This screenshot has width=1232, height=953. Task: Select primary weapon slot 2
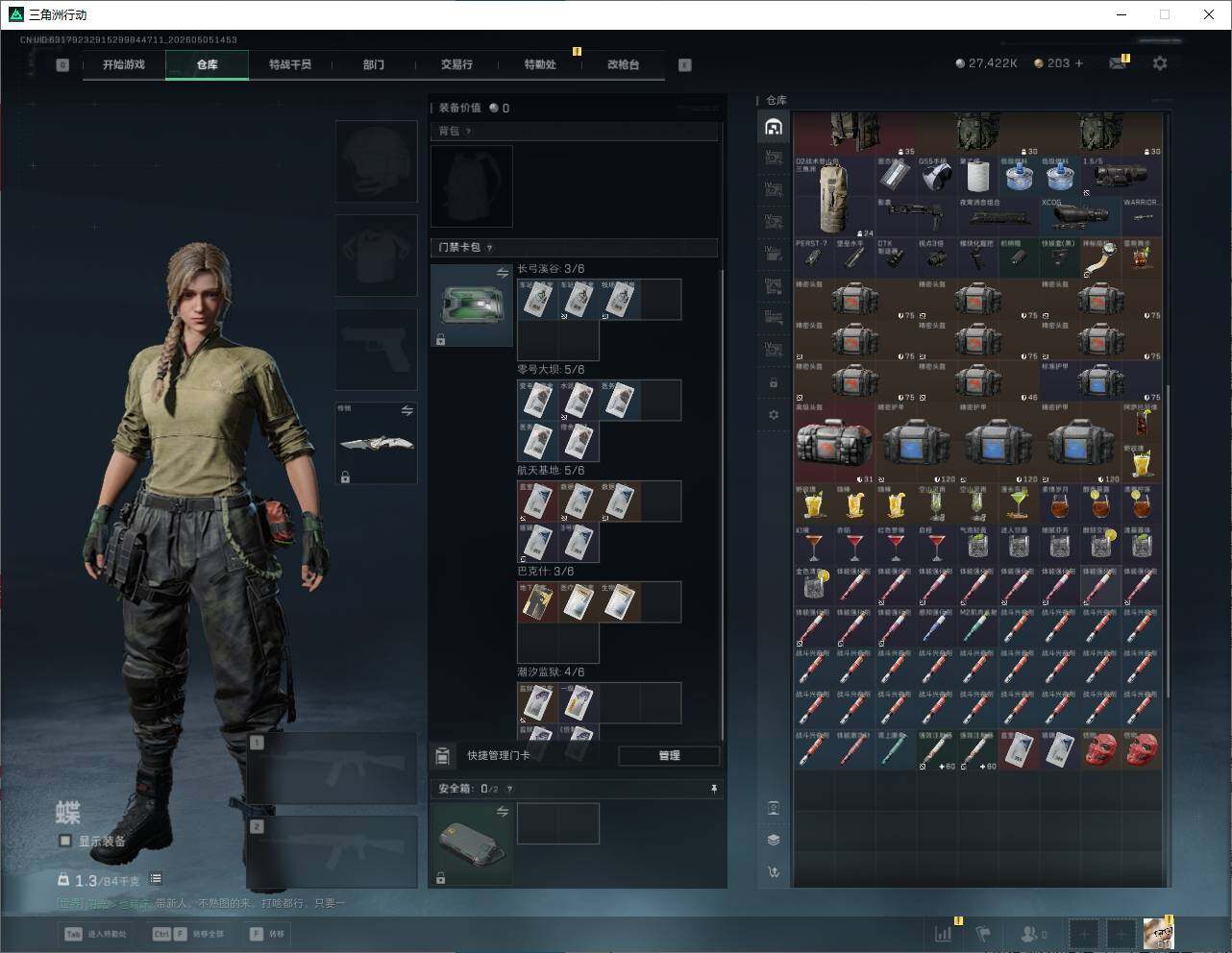pyautogui.click(x=333, y=853)
